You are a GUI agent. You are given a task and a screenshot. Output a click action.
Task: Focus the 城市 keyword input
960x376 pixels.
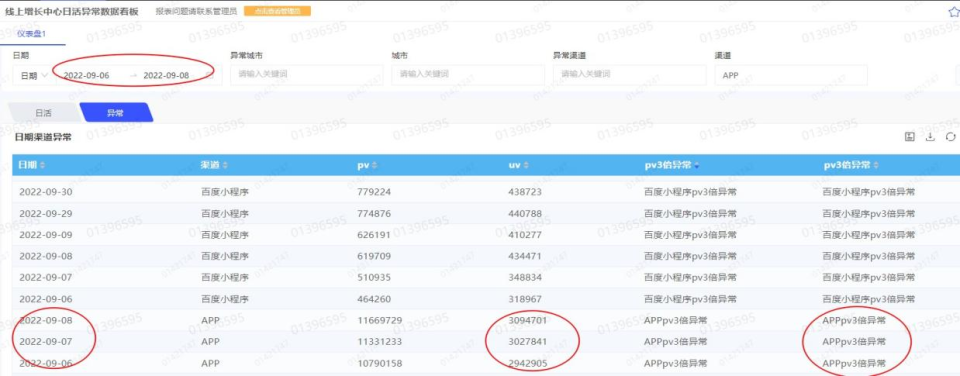tap(468, 75)
